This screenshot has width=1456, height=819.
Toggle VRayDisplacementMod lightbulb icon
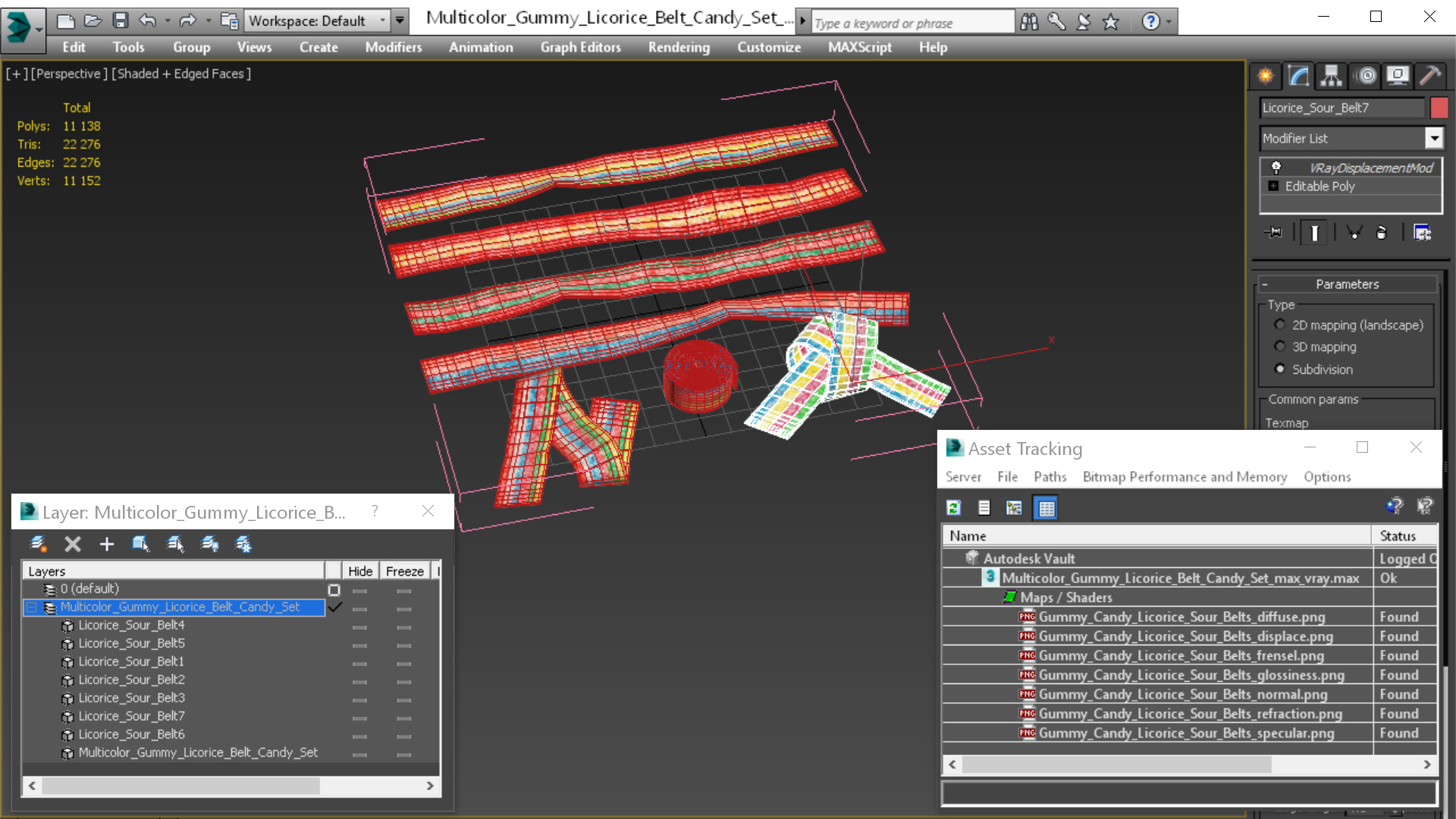(x=1276, y=168)
